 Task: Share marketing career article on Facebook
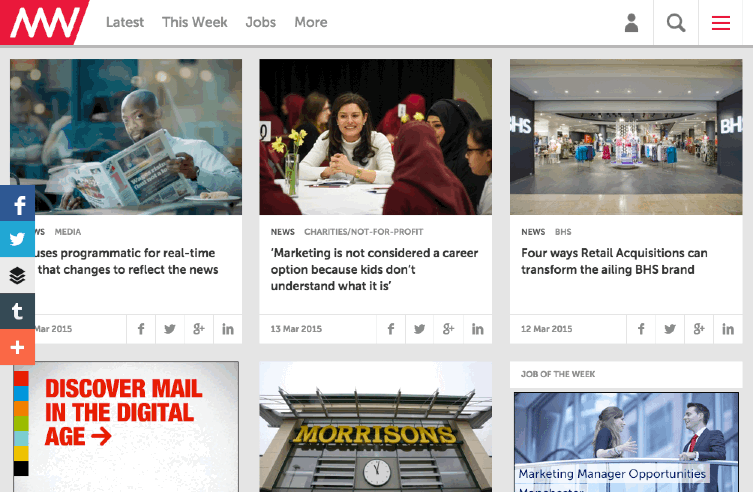pyautogui.click(x=391, y=329)
